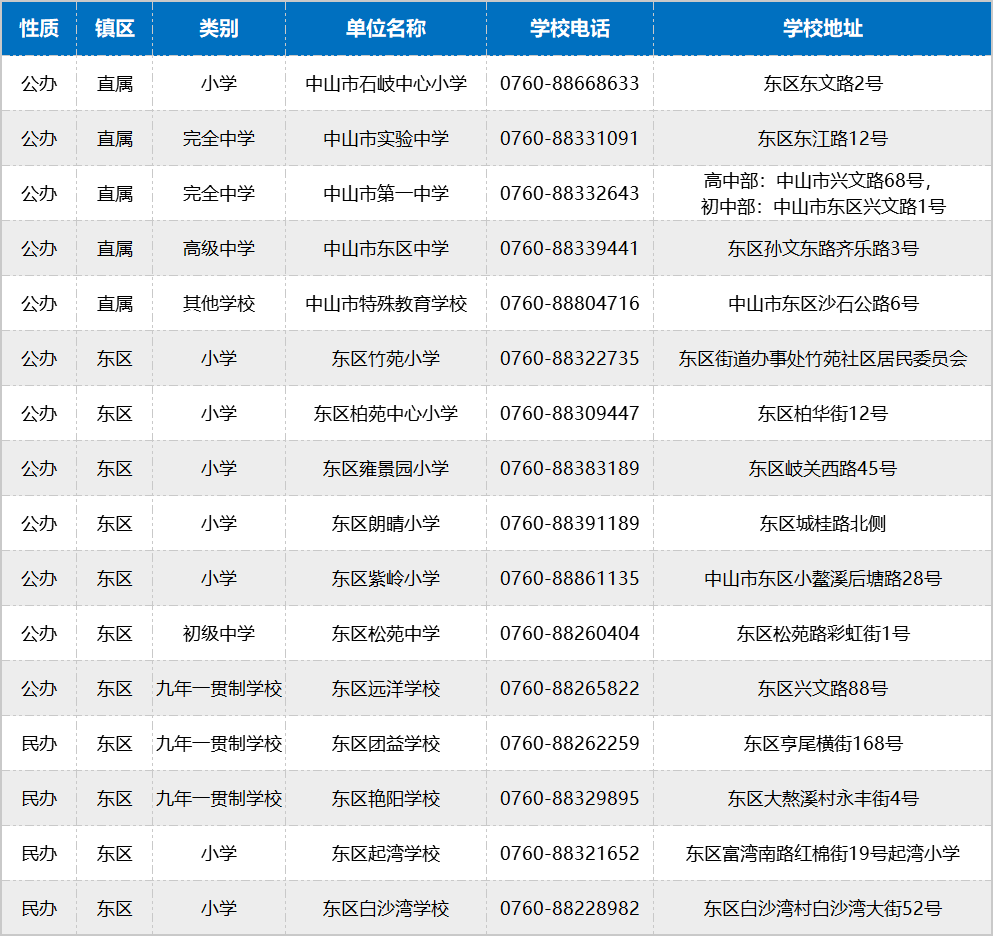Select school name 东区朗晴小学
The width and height of the screenshot is (993, 936).
386,524
